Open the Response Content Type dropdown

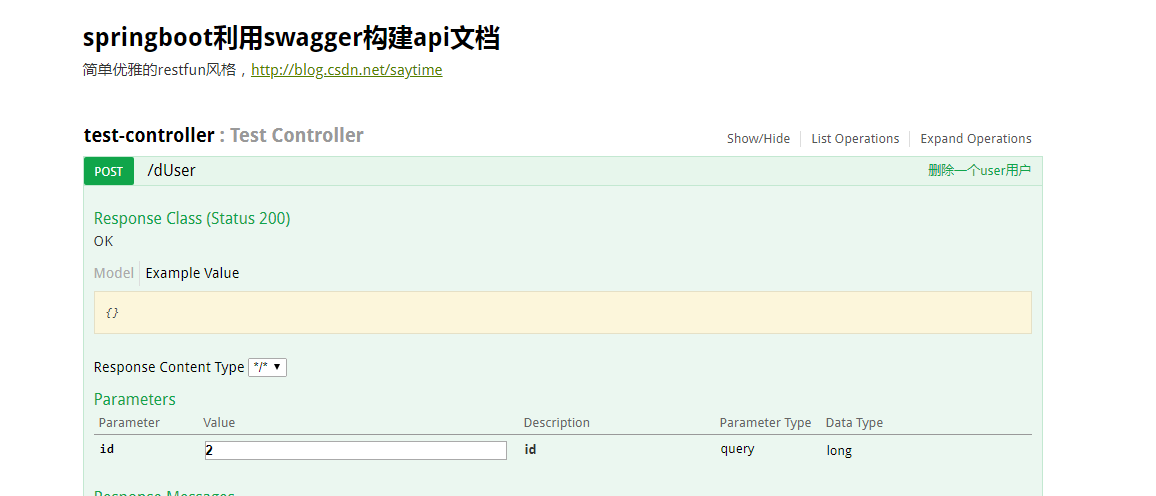[x=267, y=367]
